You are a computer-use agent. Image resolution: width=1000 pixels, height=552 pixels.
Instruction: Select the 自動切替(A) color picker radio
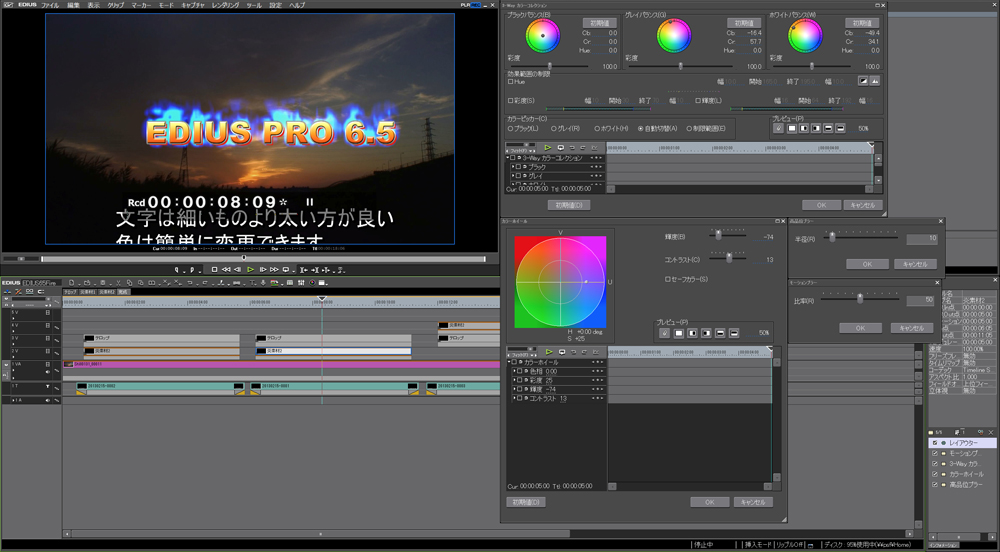641,129
